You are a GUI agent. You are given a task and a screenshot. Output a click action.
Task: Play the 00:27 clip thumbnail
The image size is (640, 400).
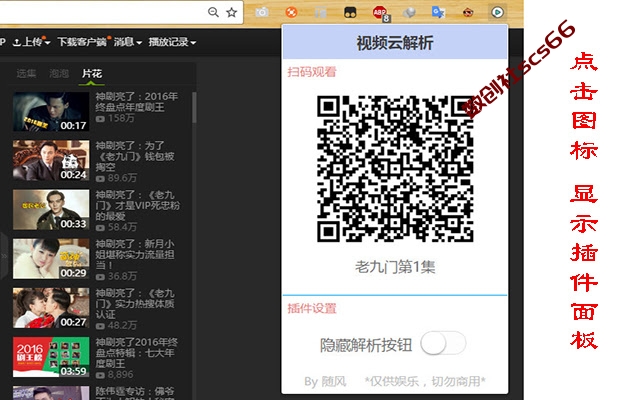pyautogui.click(x=51, y=308)
